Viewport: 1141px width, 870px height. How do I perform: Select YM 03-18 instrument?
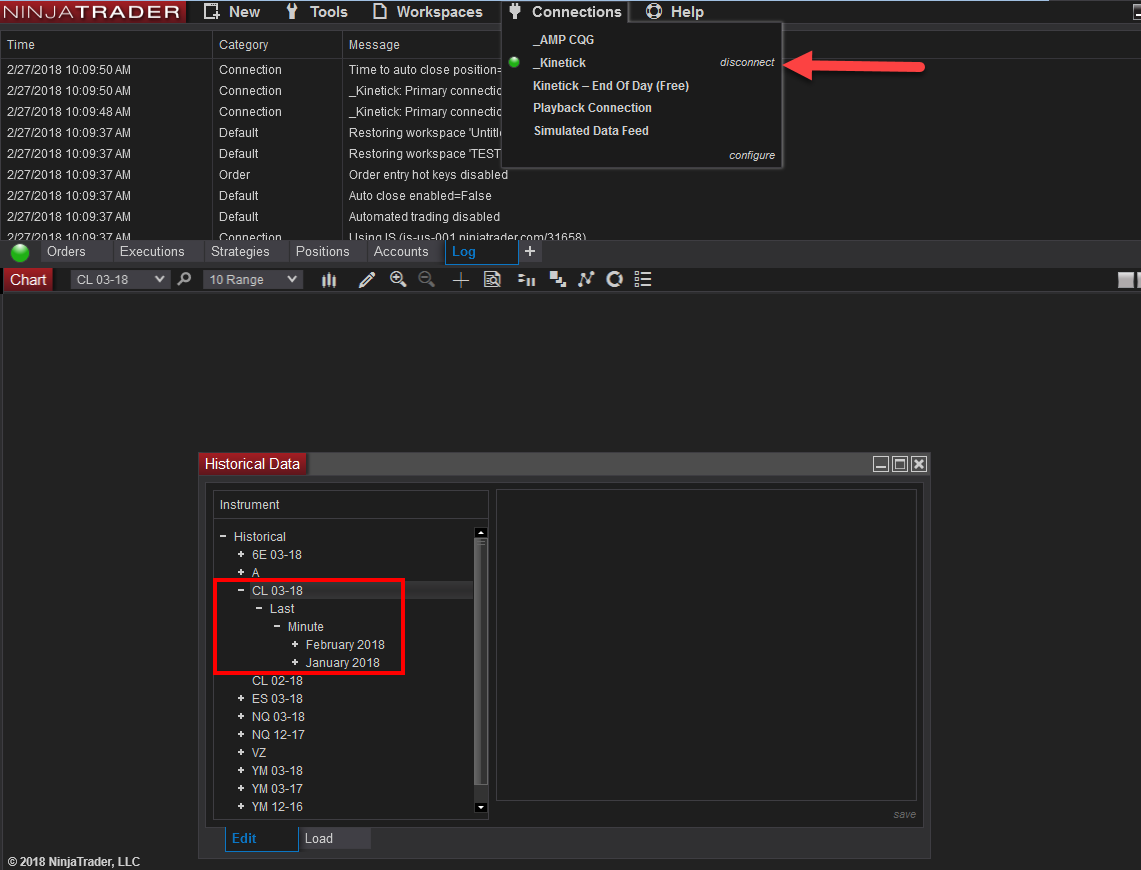(277, 770)
